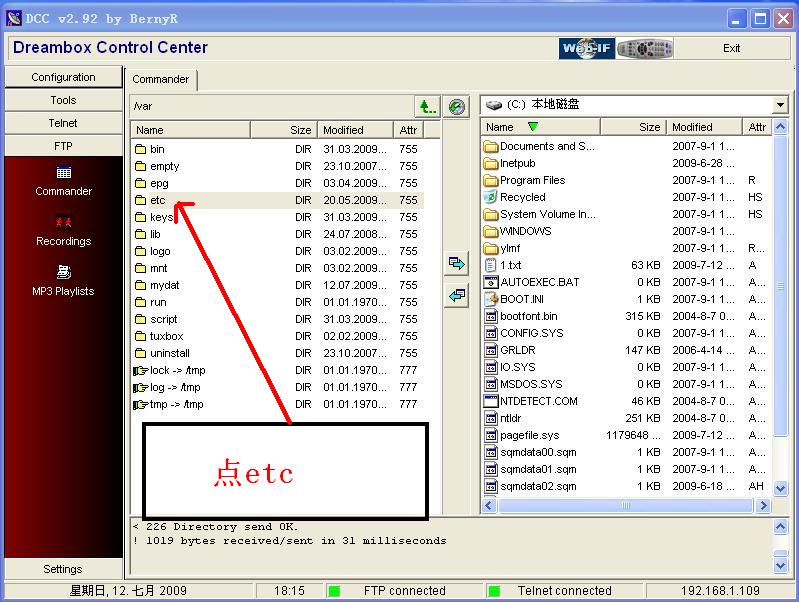Screen dimensions: 799x602
Task: Sort local list by Attr column
Action: click(x=757, y=127)
